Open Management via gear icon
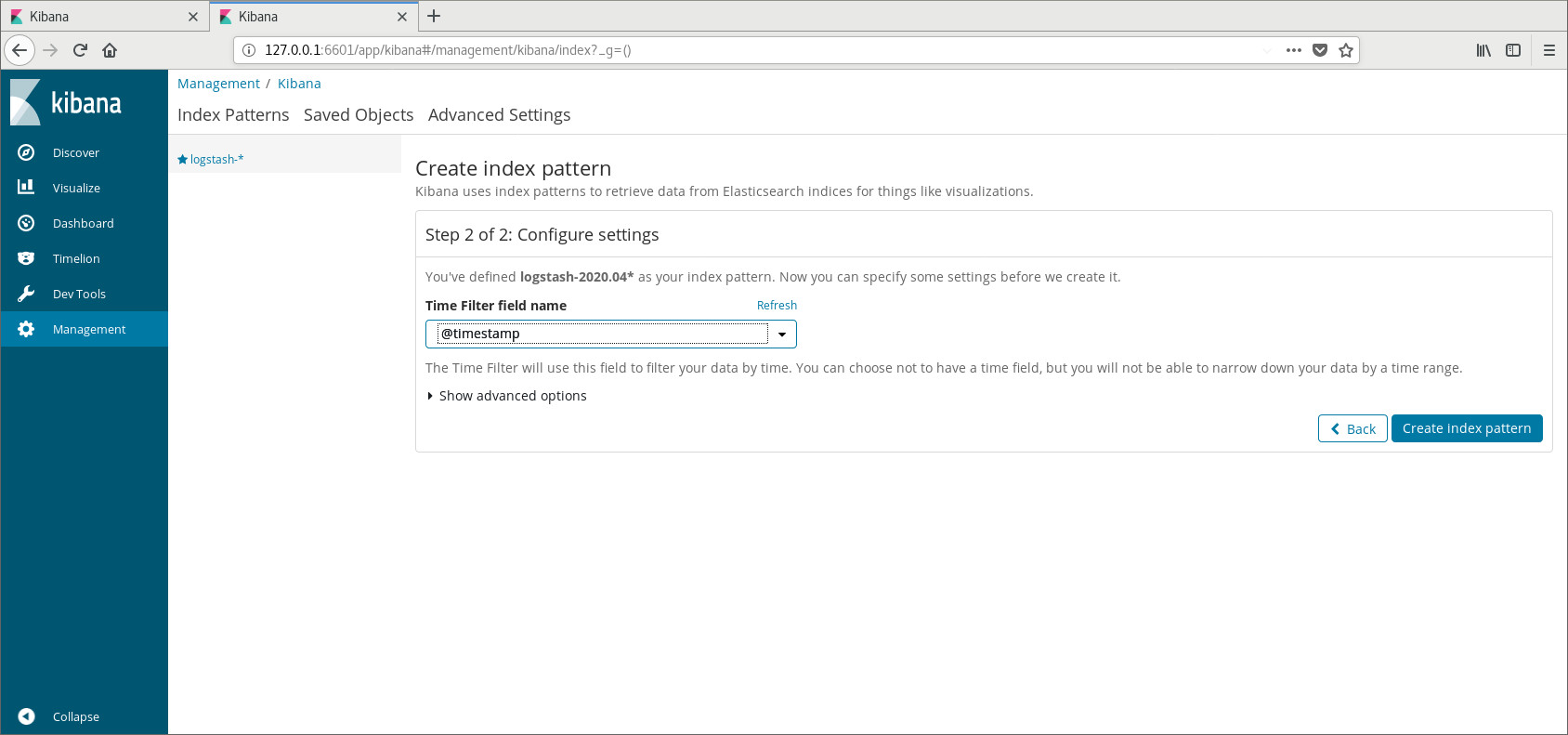Image resolution: width=1568 pixels, height=735 pixels. 26,329
